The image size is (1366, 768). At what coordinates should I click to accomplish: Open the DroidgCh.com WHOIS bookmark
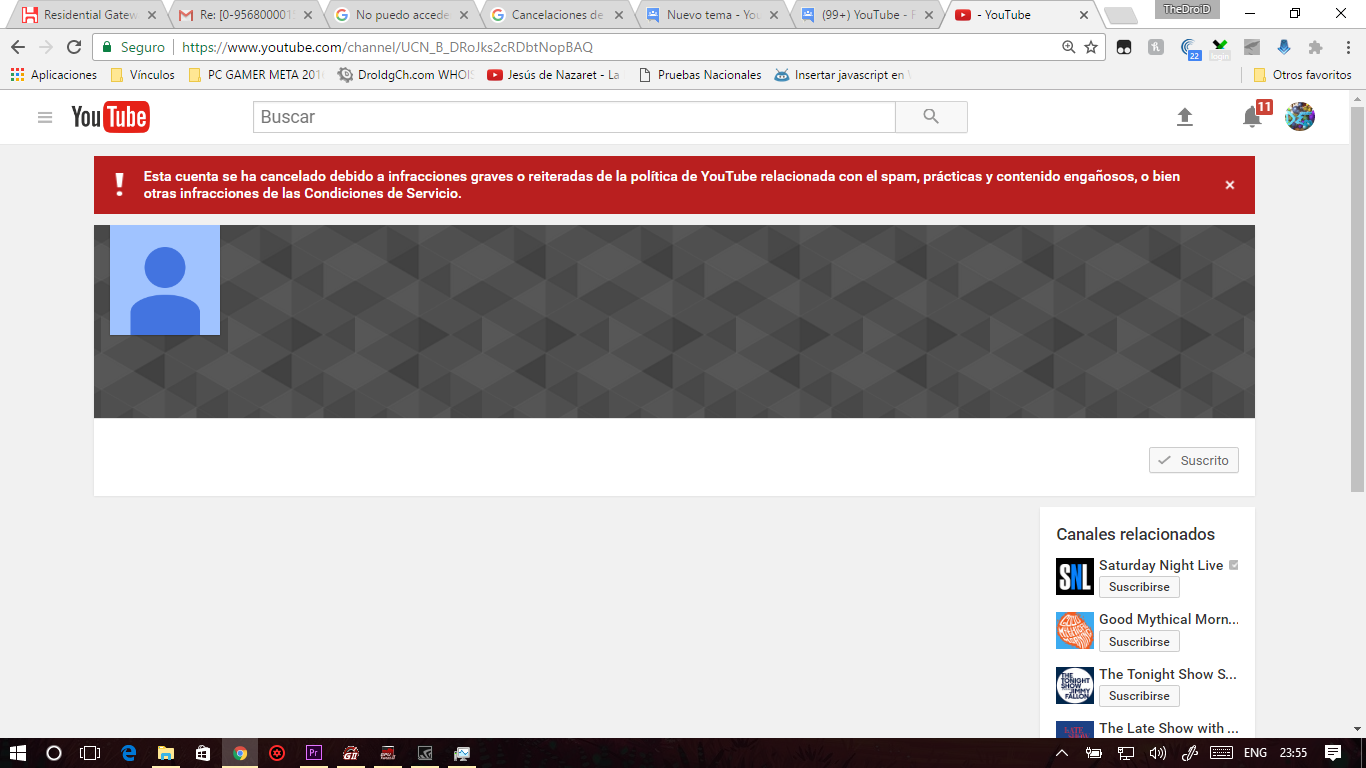pos(406,75)
